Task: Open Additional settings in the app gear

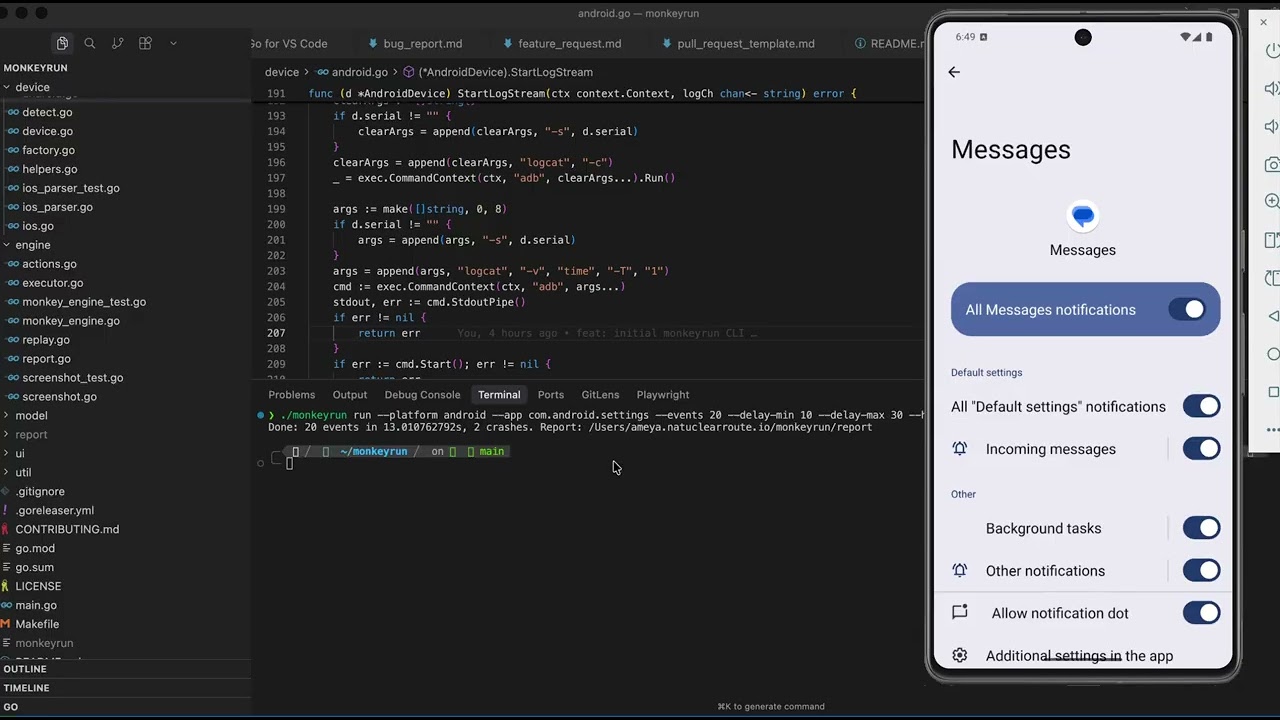Action: 960,656
